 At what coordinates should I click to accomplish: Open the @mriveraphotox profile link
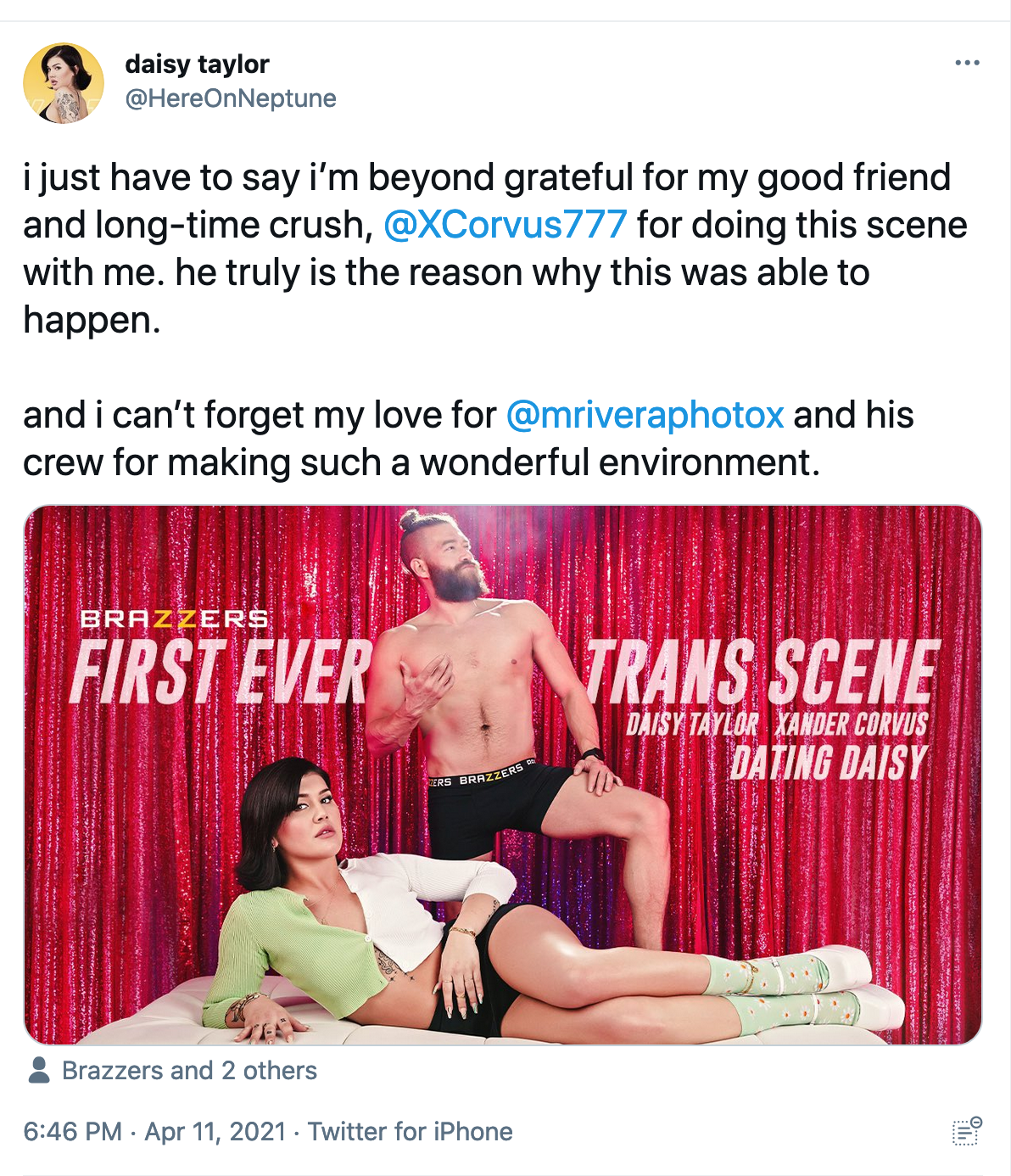[645, 415]
